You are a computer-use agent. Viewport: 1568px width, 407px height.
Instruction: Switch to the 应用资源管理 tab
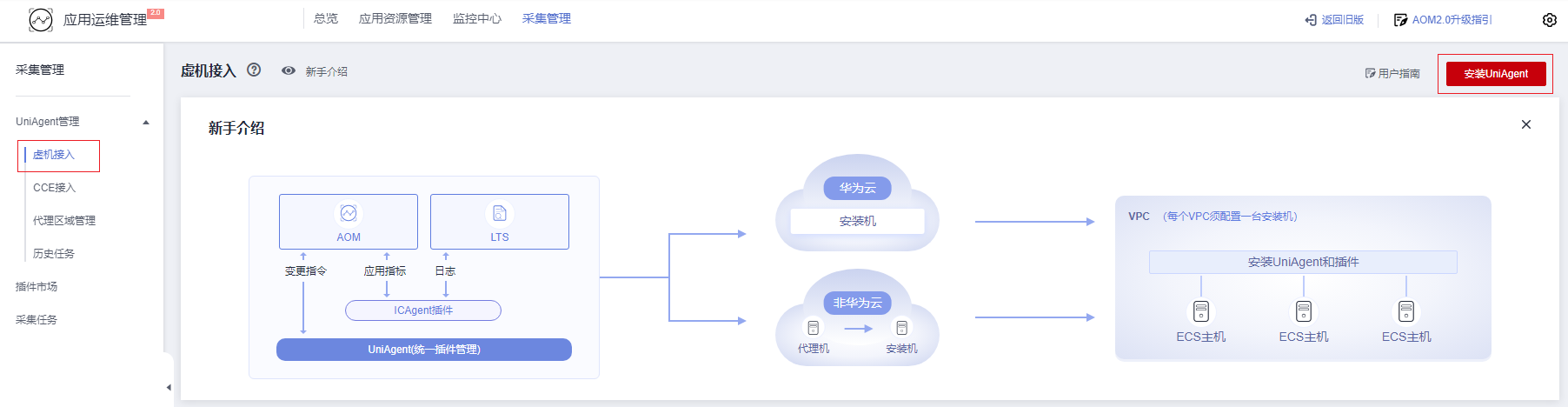point(395,18)
